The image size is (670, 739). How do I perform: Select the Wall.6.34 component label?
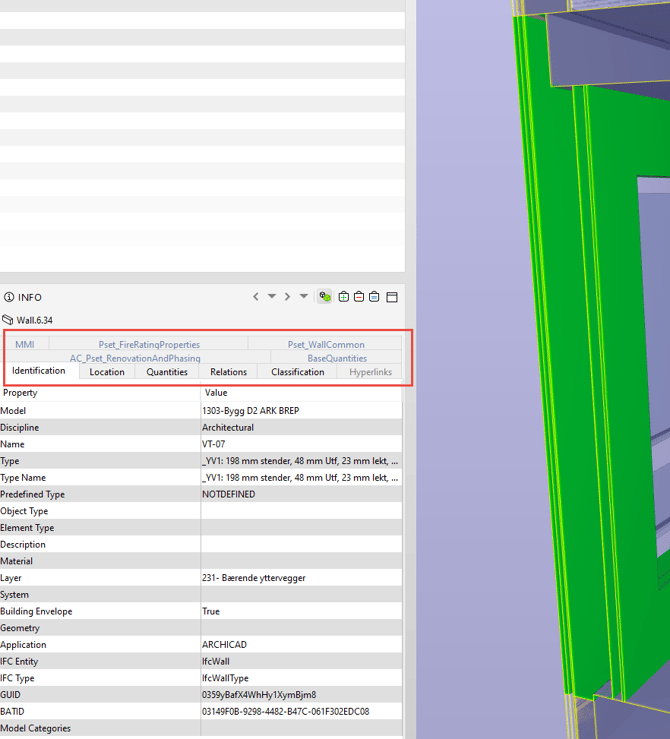(35, 320)
